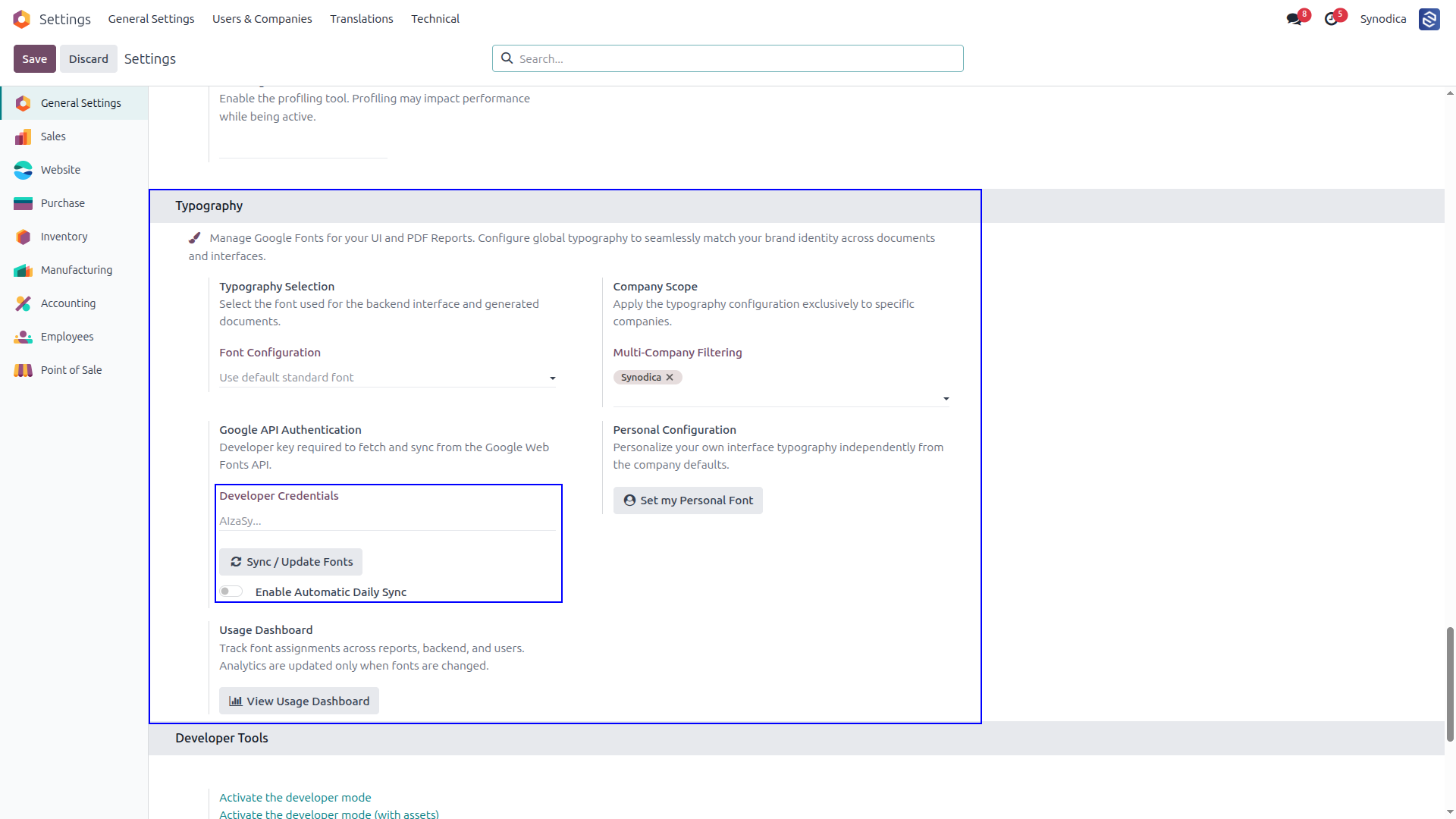Open Accounting settings icon in sidebar
Screen dimensions: 1456x819
click(24, 303)
